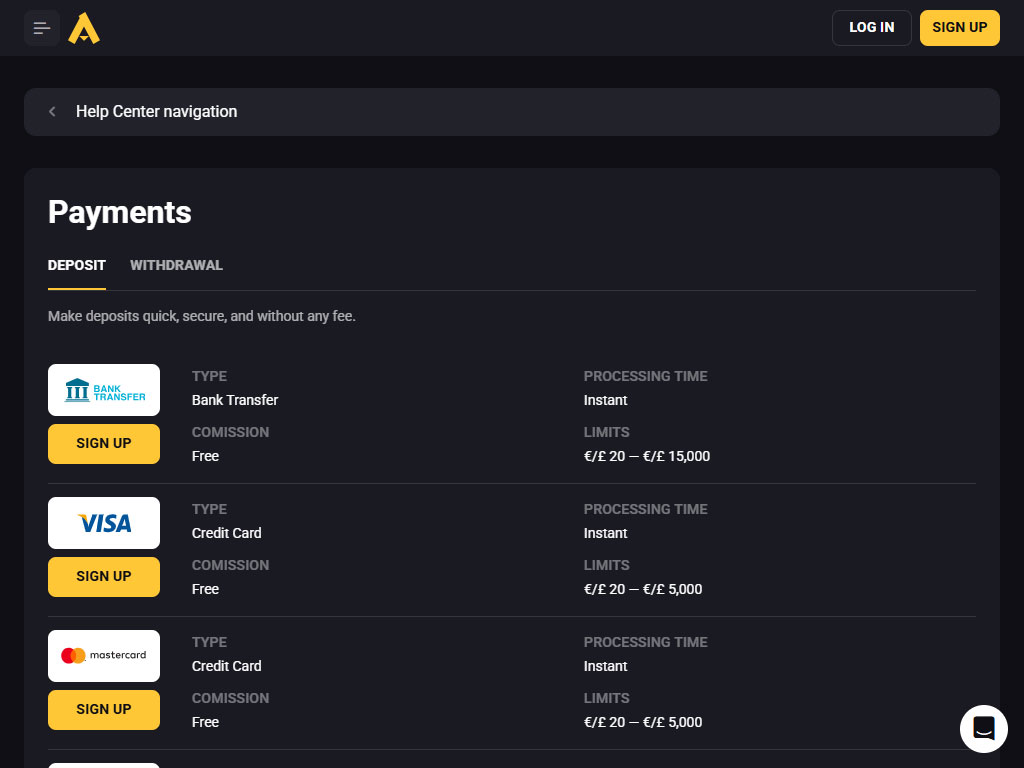Click the yellow A site logo
The height and width of the screenshot is (768, 1024).
point(84,28)
